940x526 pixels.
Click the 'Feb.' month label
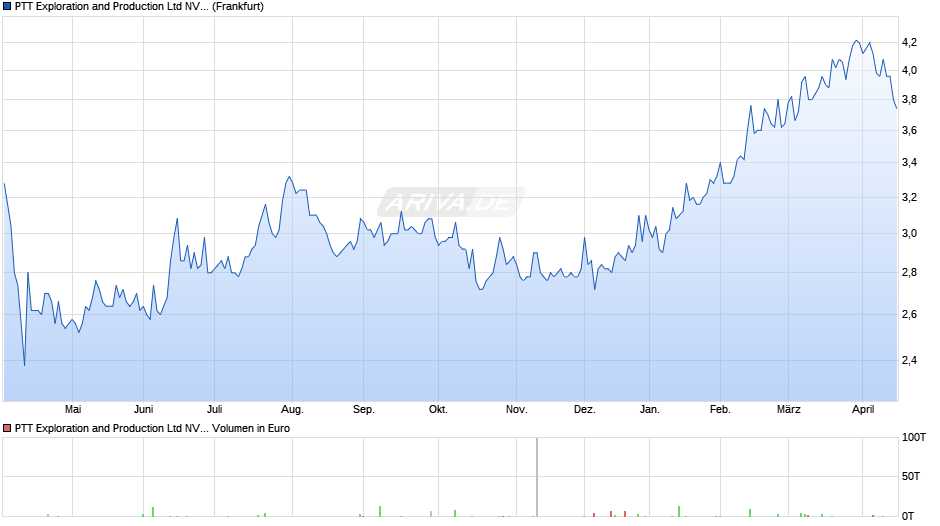(720, 410)
